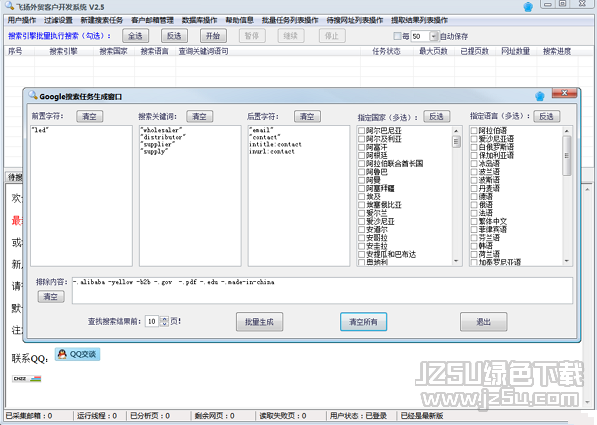Invert country selection with 反选
Viewport: 597px width, 425px height.
click(437, 117)
